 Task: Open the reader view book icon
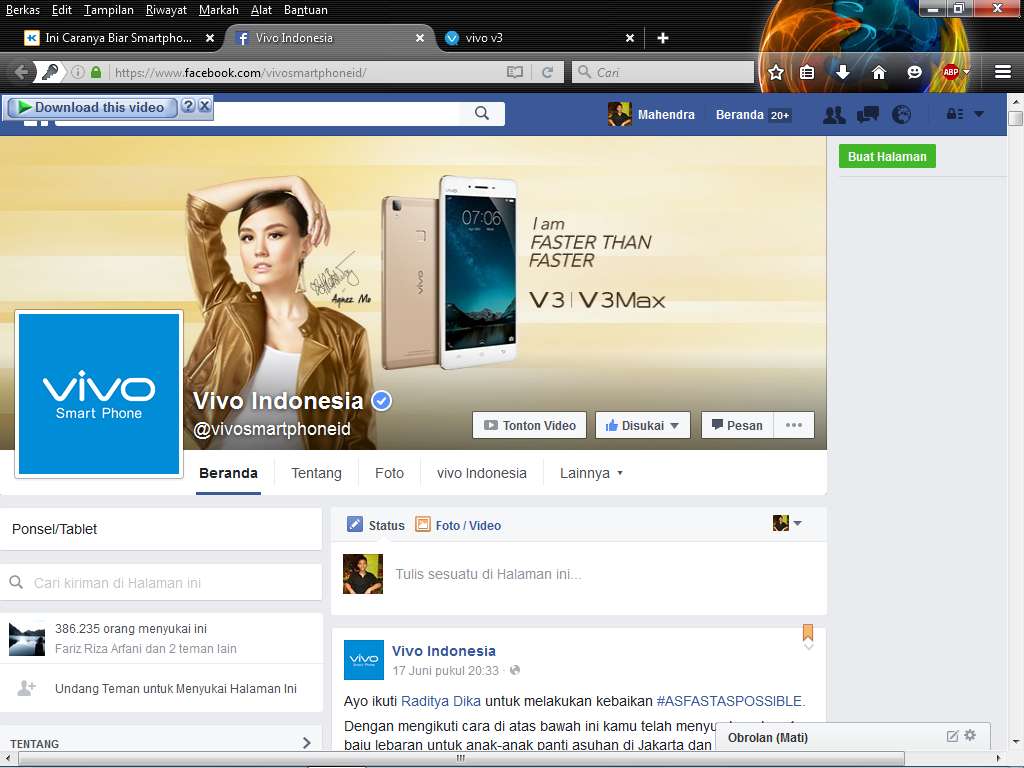pos(515,72)
